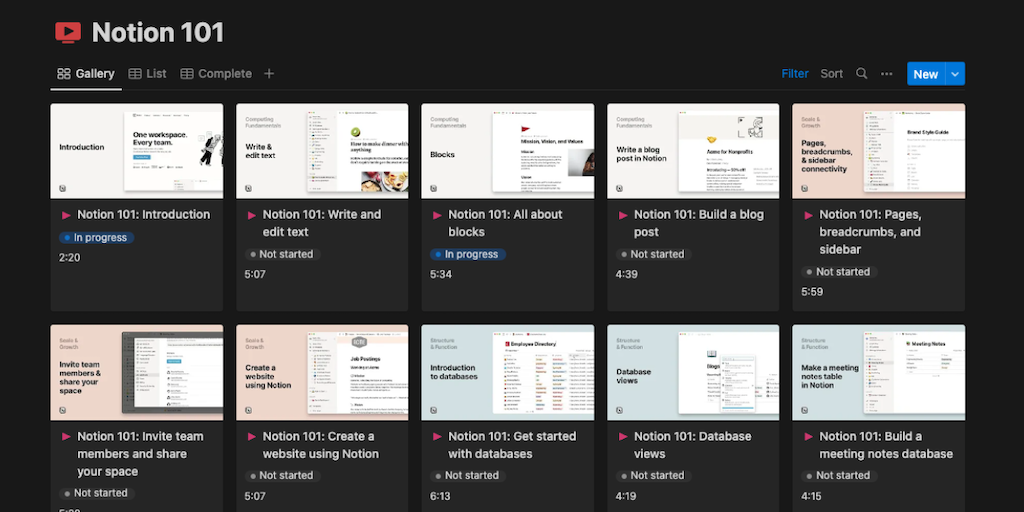
Task: Expand the New button dropdown arrow
Action: click(x=955, y=74)
